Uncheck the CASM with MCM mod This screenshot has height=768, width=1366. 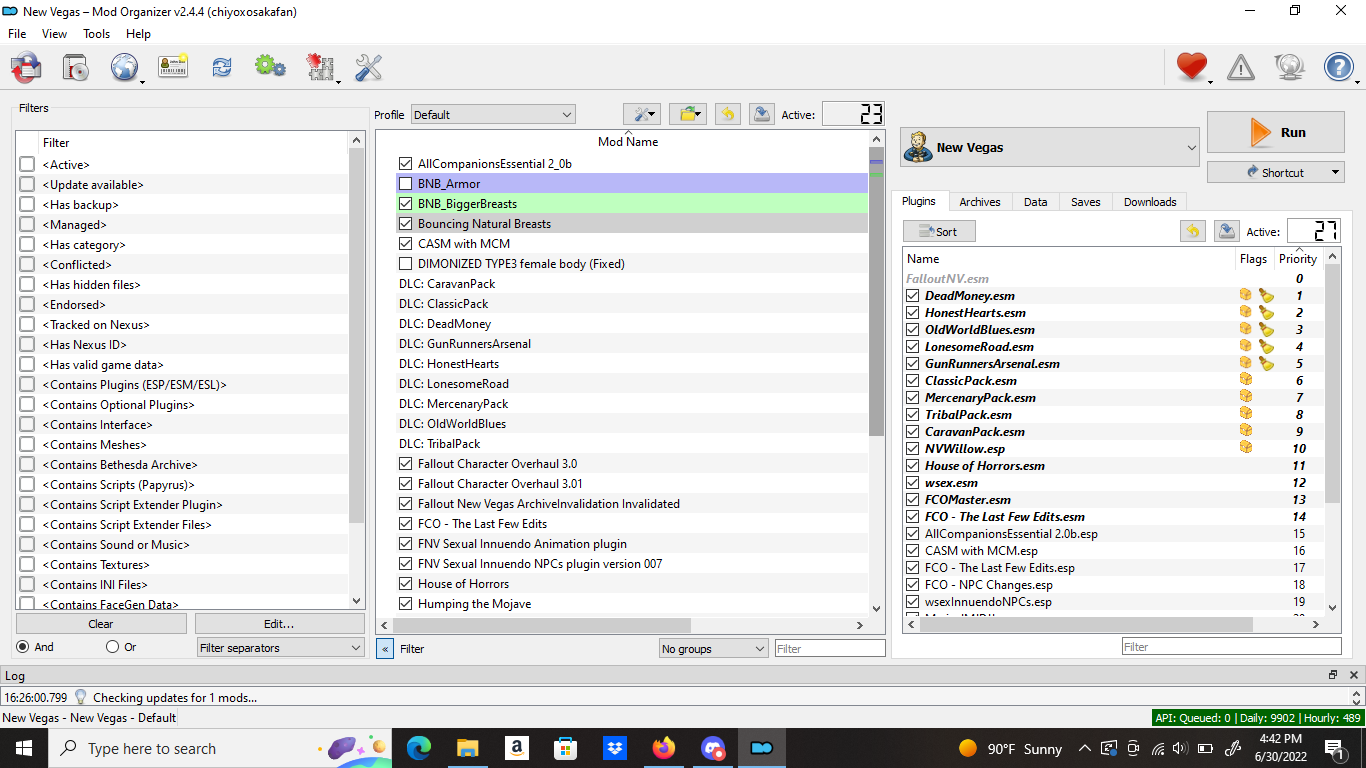click(x=405, y=244)
